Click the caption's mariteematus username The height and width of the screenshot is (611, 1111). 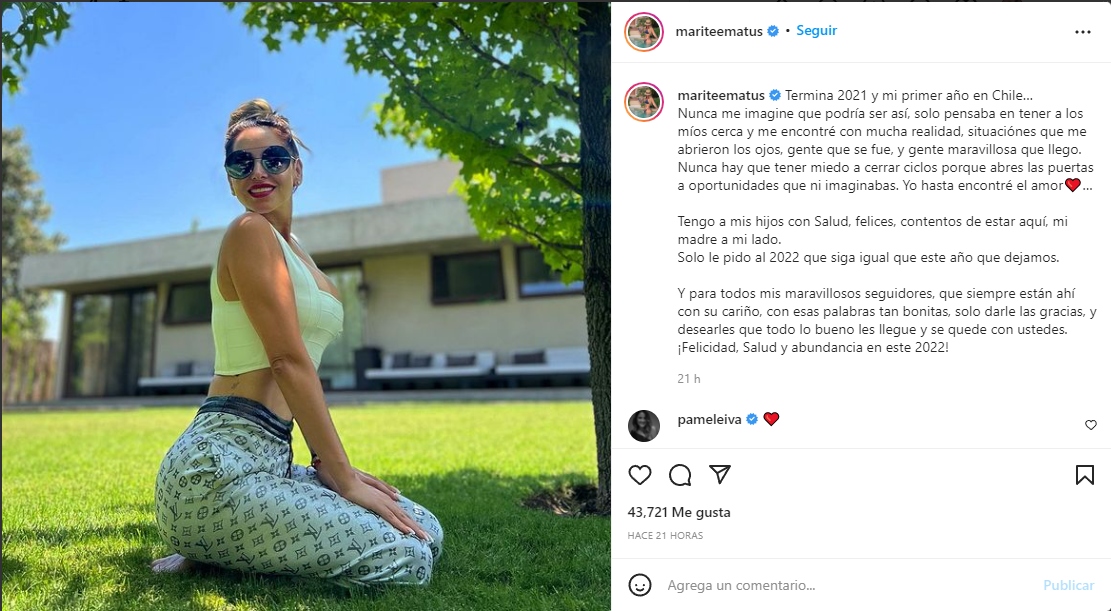point(721,95)
